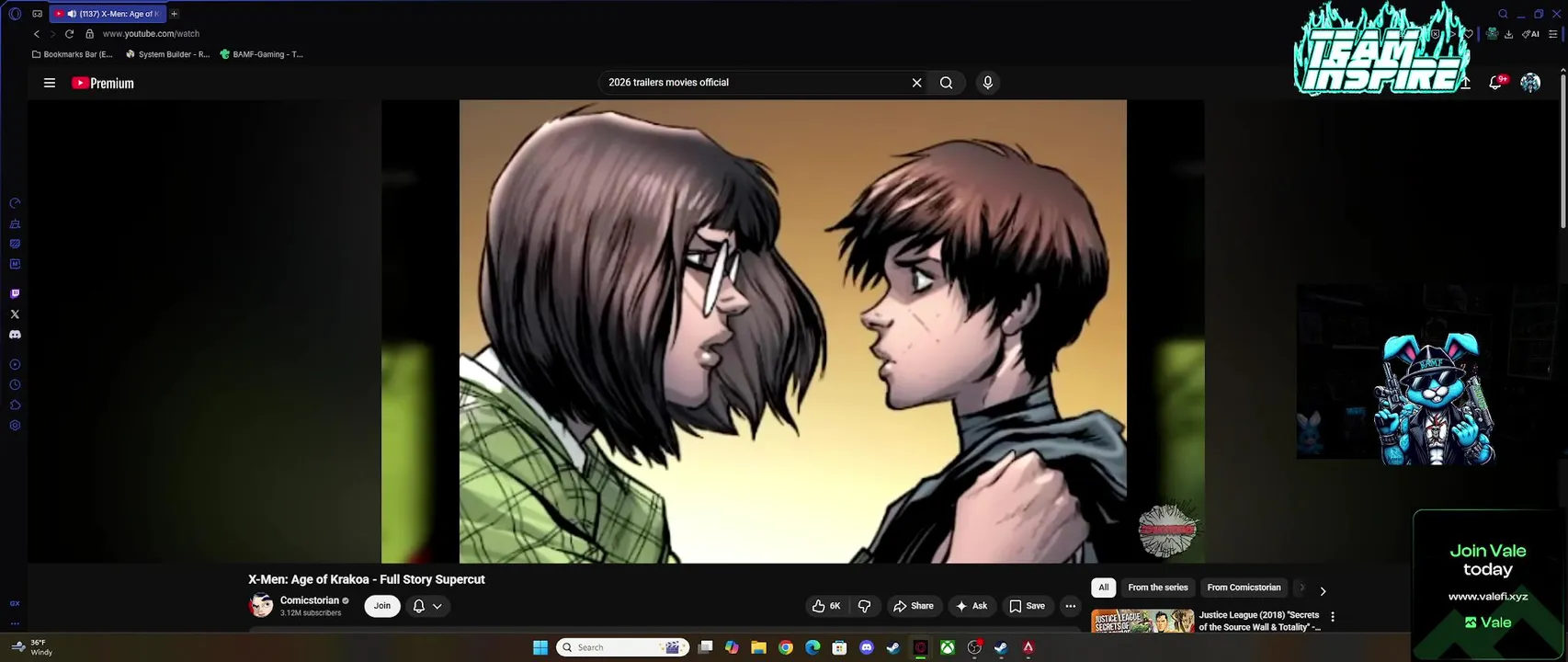Launch Google Chrome from taskbar
The height and width of the screenshot is (662, 1568).
click(x=785, y=647)
